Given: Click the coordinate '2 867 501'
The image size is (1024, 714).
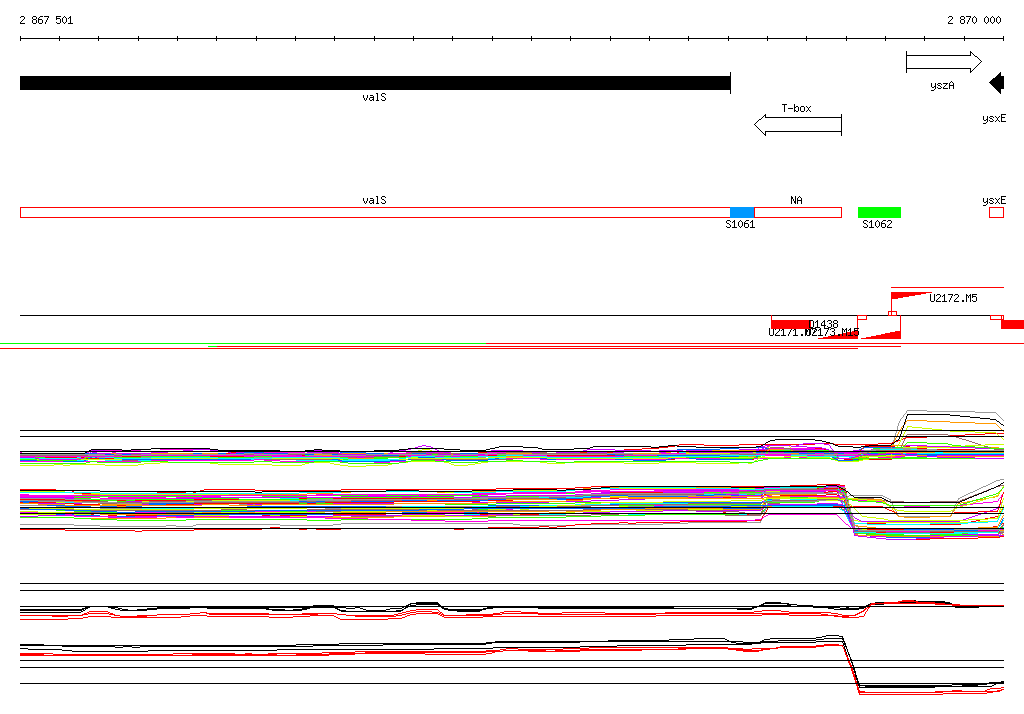Looking at the screenshot, I should point(46,20).
